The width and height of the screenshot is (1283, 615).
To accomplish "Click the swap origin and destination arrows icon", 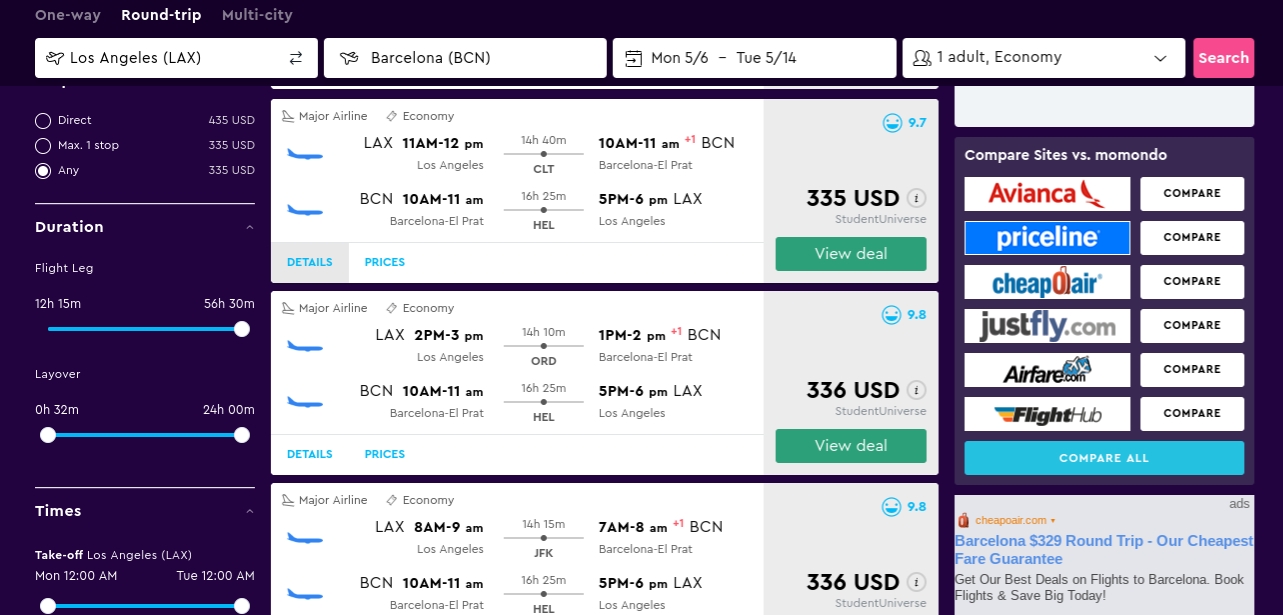I will pos(296,58).
